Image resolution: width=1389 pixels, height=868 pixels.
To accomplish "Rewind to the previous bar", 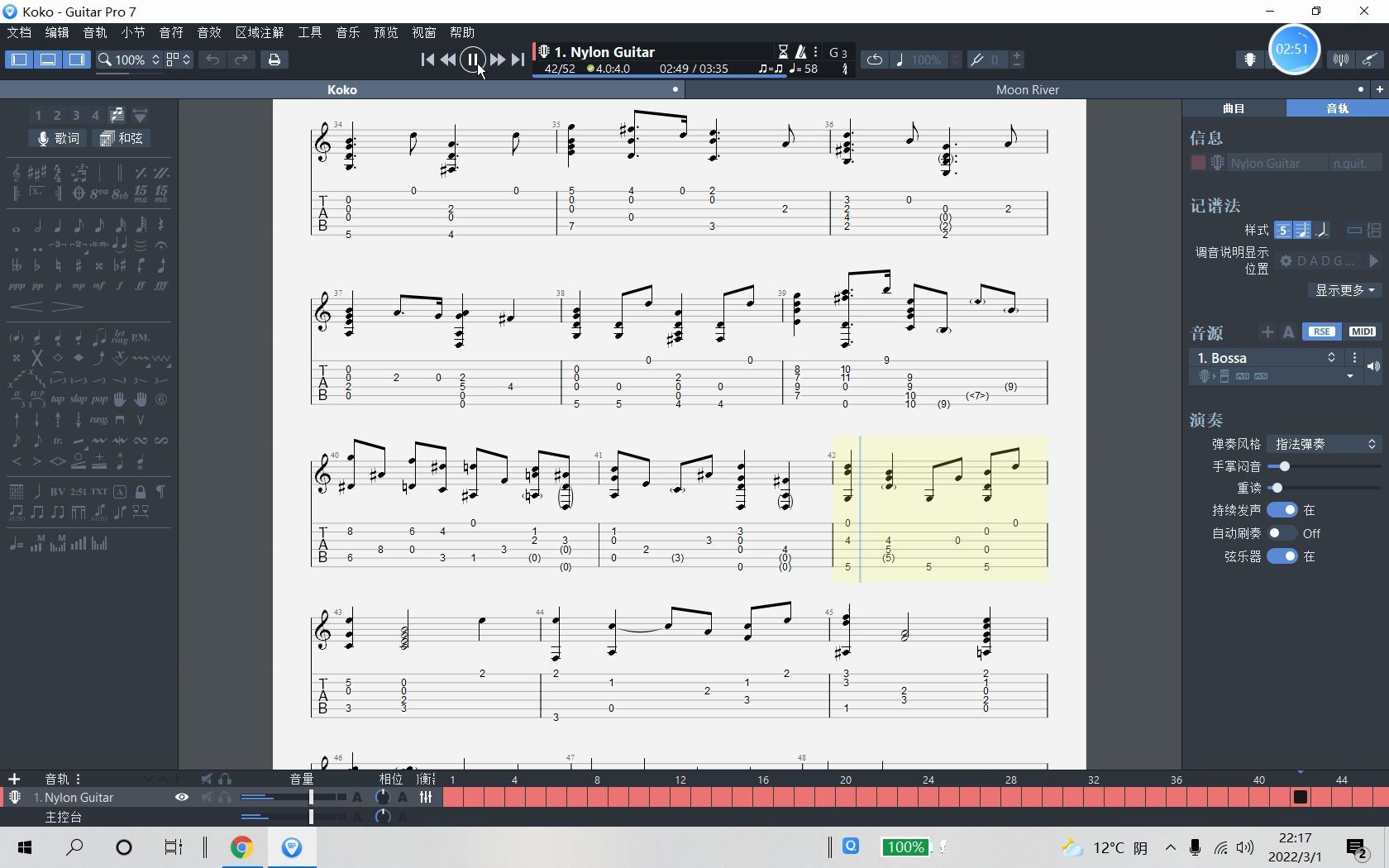I will pyautogui.click(x=448, y=60).
